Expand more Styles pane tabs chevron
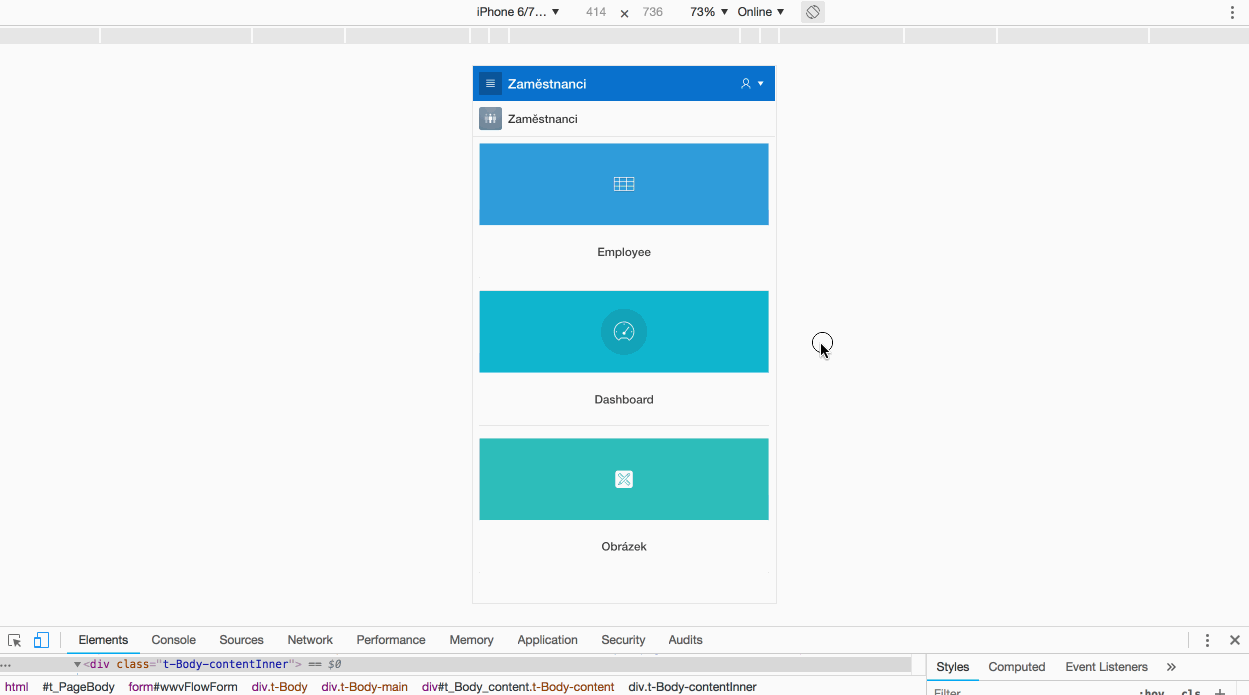The image size is (1249, 695). (x=1171, y=667)
